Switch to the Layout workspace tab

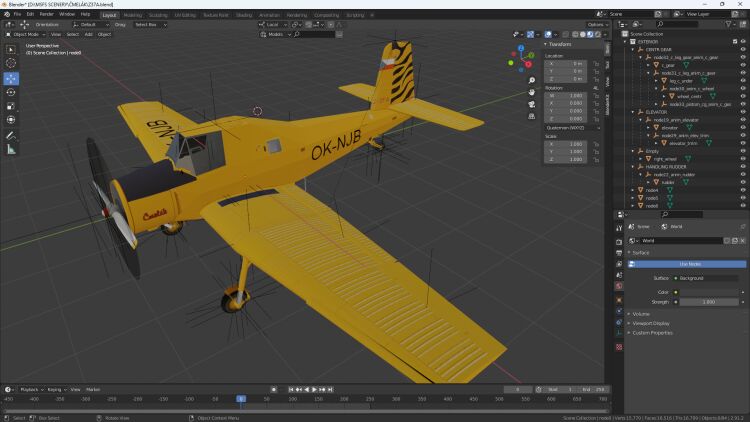pos(109,15)
